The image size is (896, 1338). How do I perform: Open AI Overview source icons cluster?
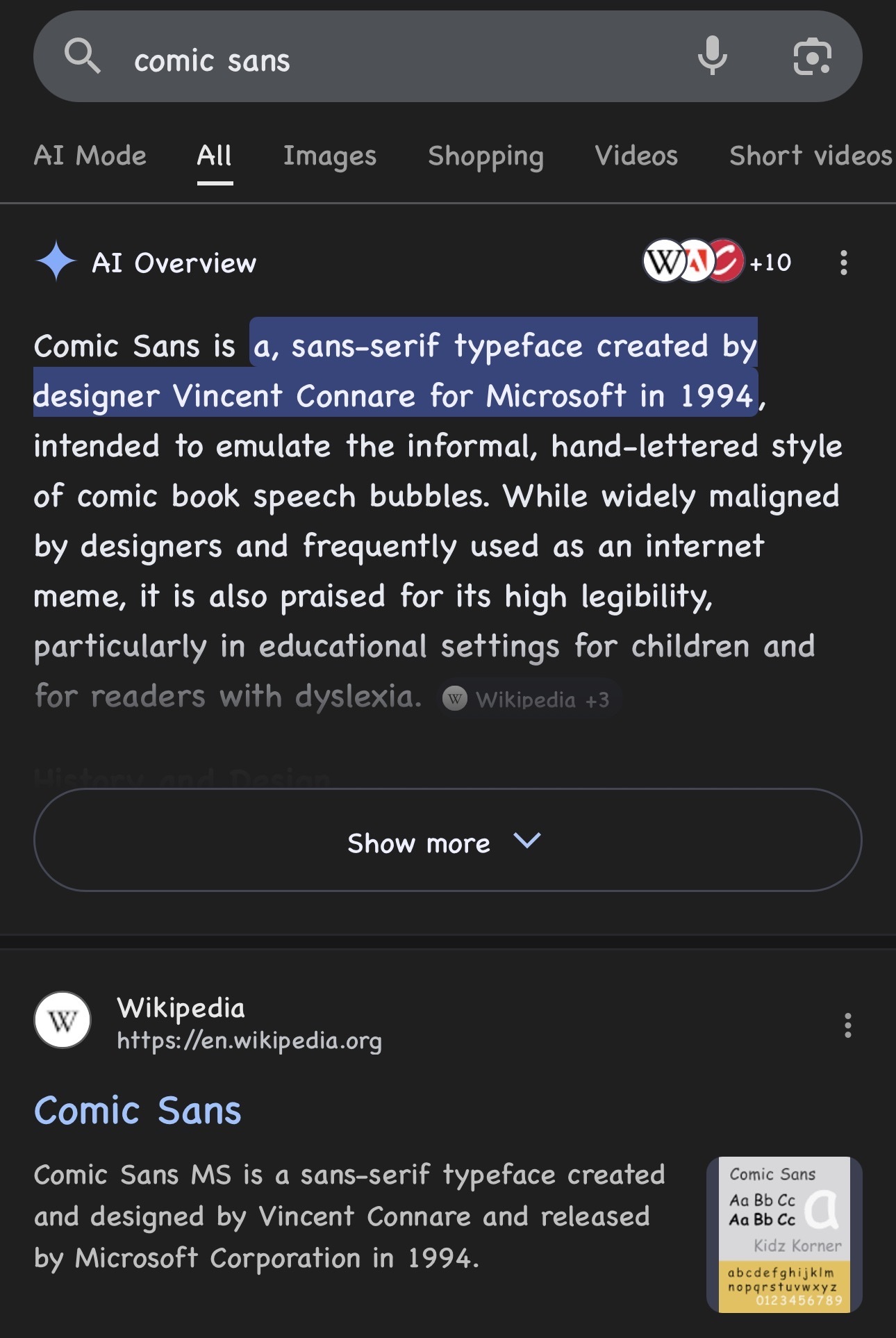tap(715, 262)
